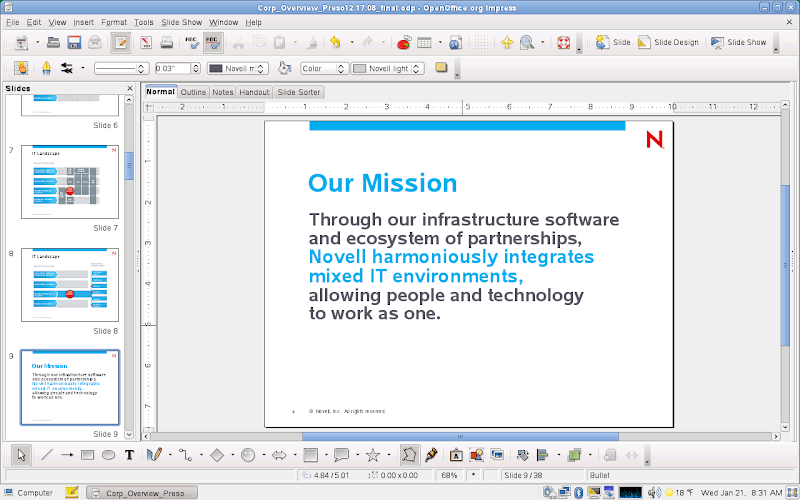Insert a table

coord(424,43)
